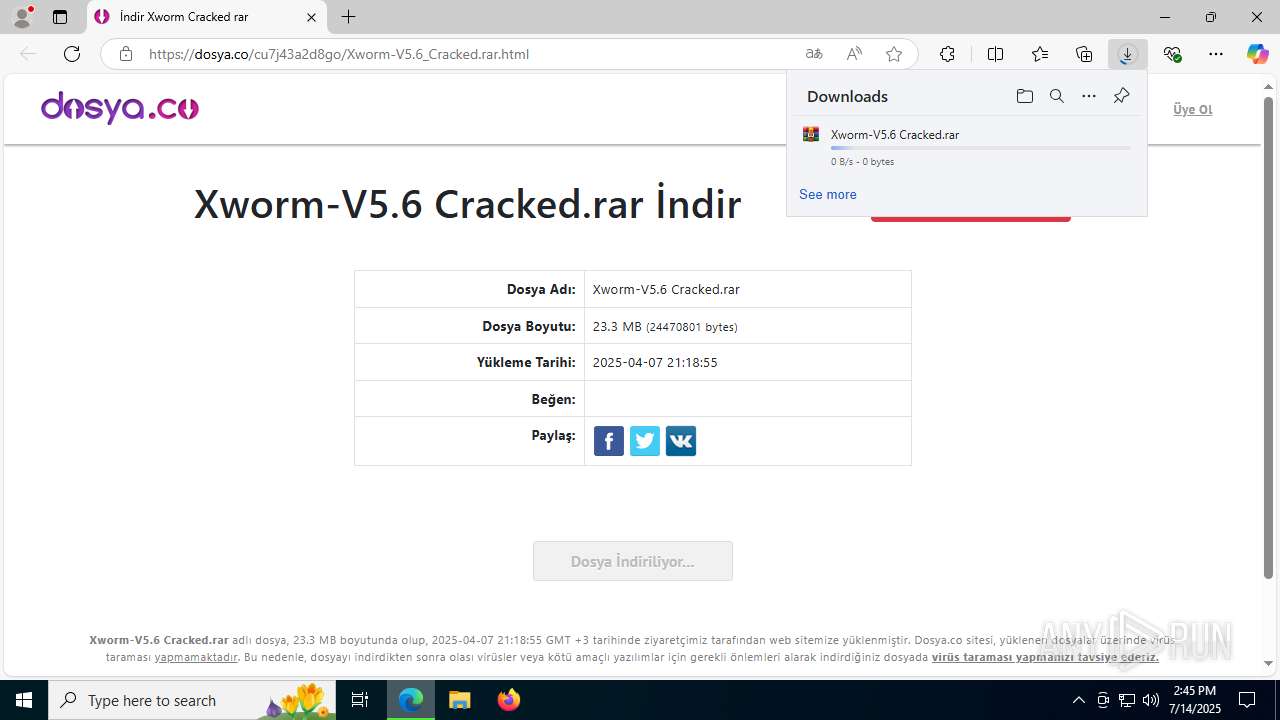Go to dosya.co logo homepage
This screenshot has width=1280, height=720.
click(x=119, y=107)
